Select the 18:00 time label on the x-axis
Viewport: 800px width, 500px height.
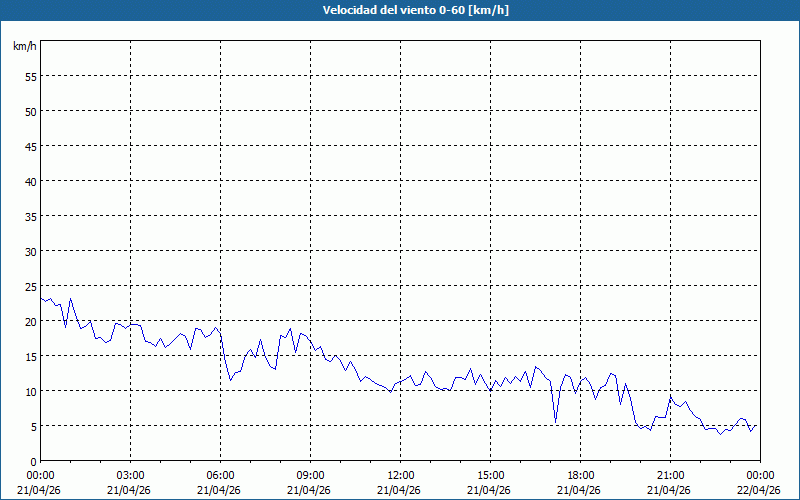580,475
